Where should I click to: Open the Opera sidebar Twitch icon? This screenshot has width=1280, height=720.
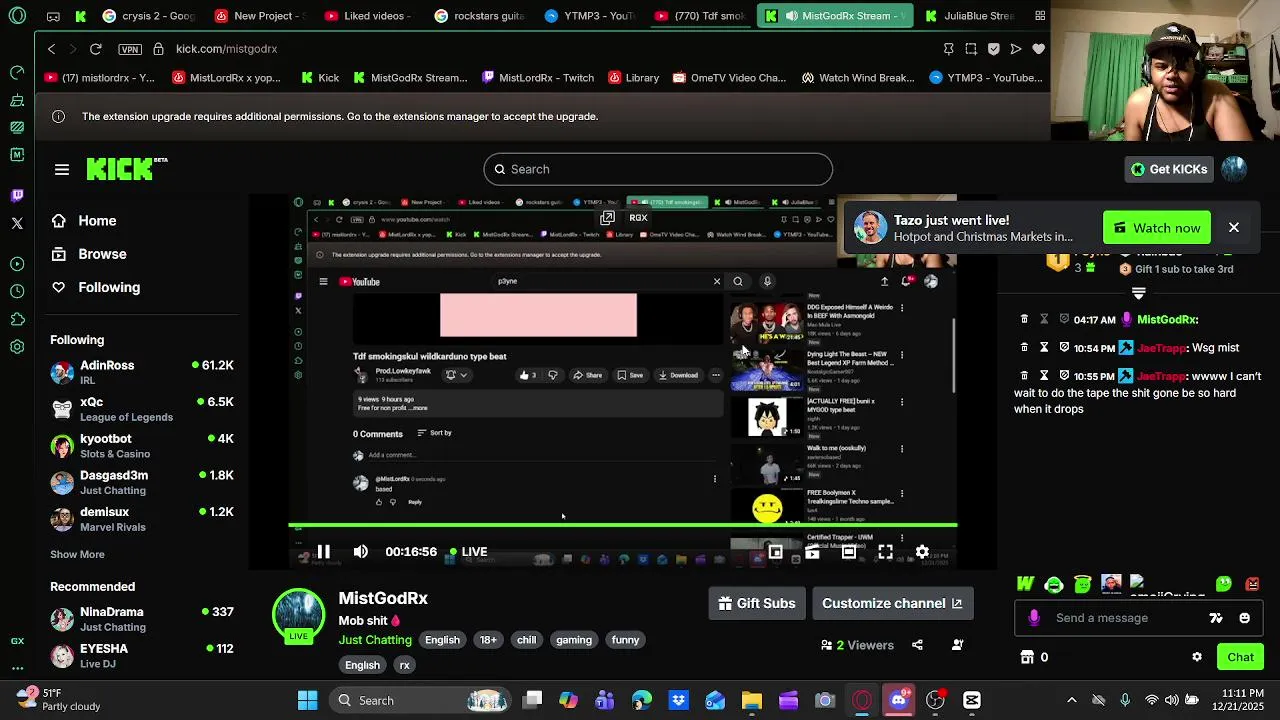point(17,196)
